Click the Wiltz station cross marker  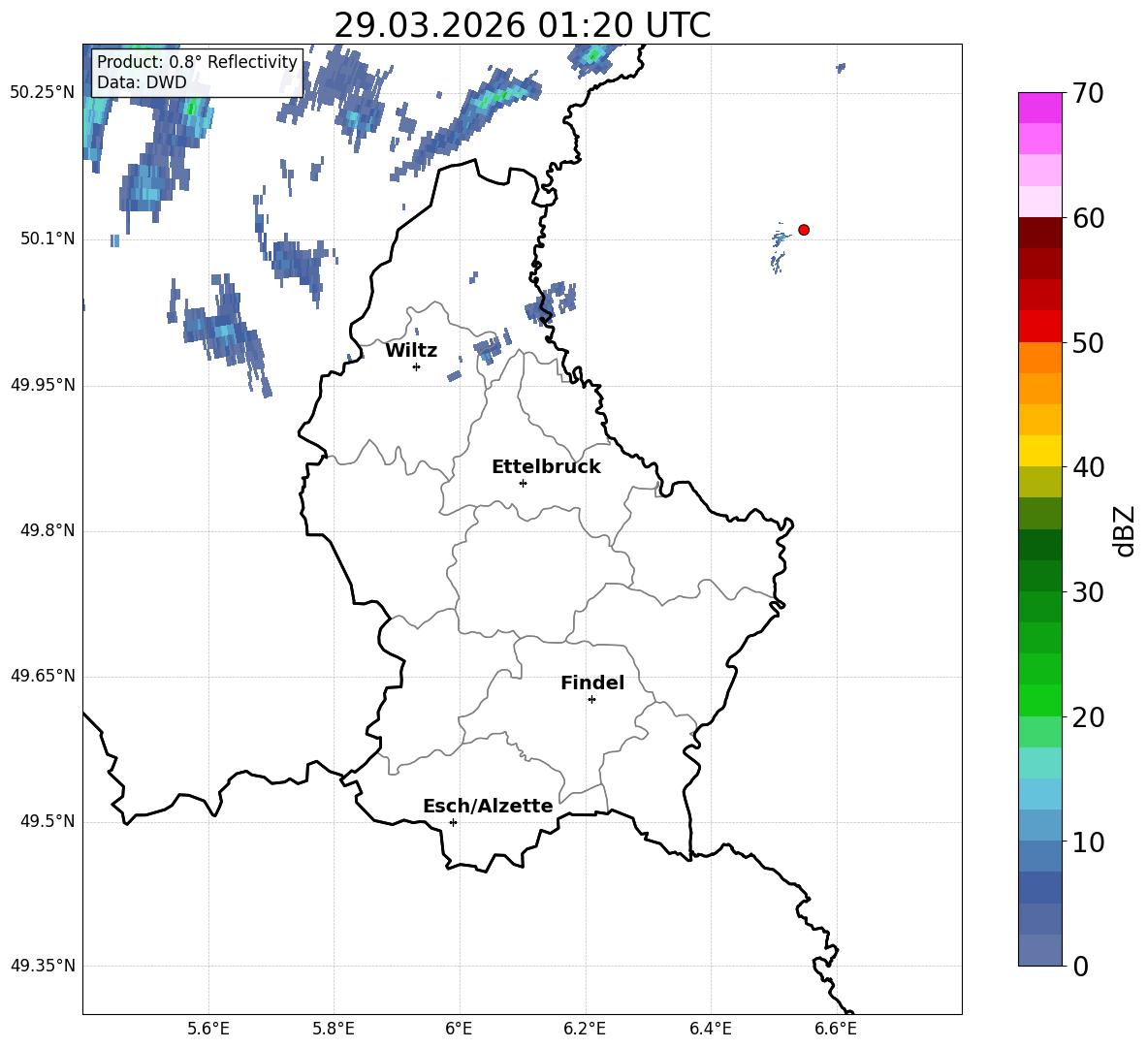(x=416, y=366)
